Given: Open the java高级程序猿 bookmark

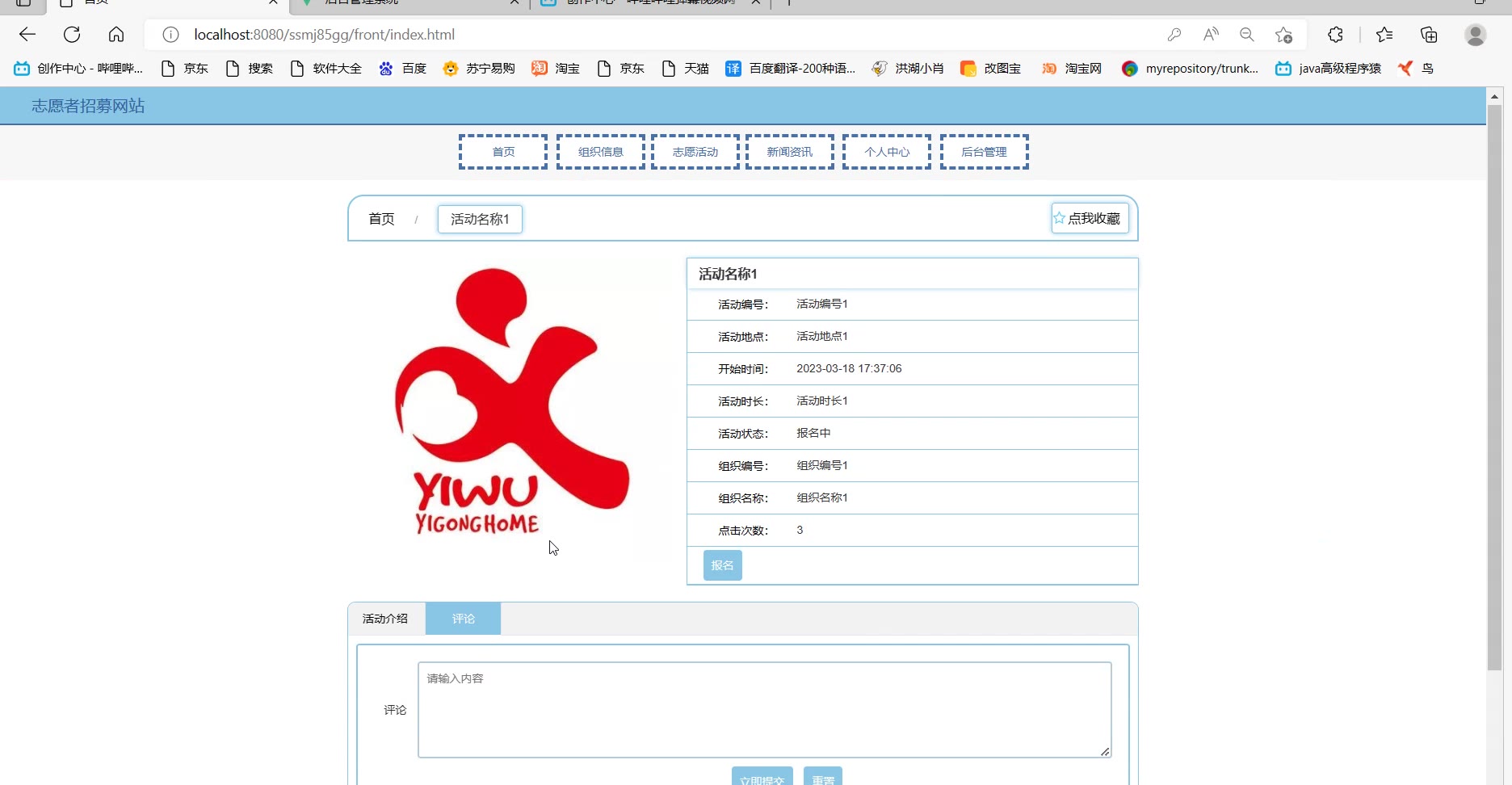Looking at the screenshot, I should (1328, 69).
